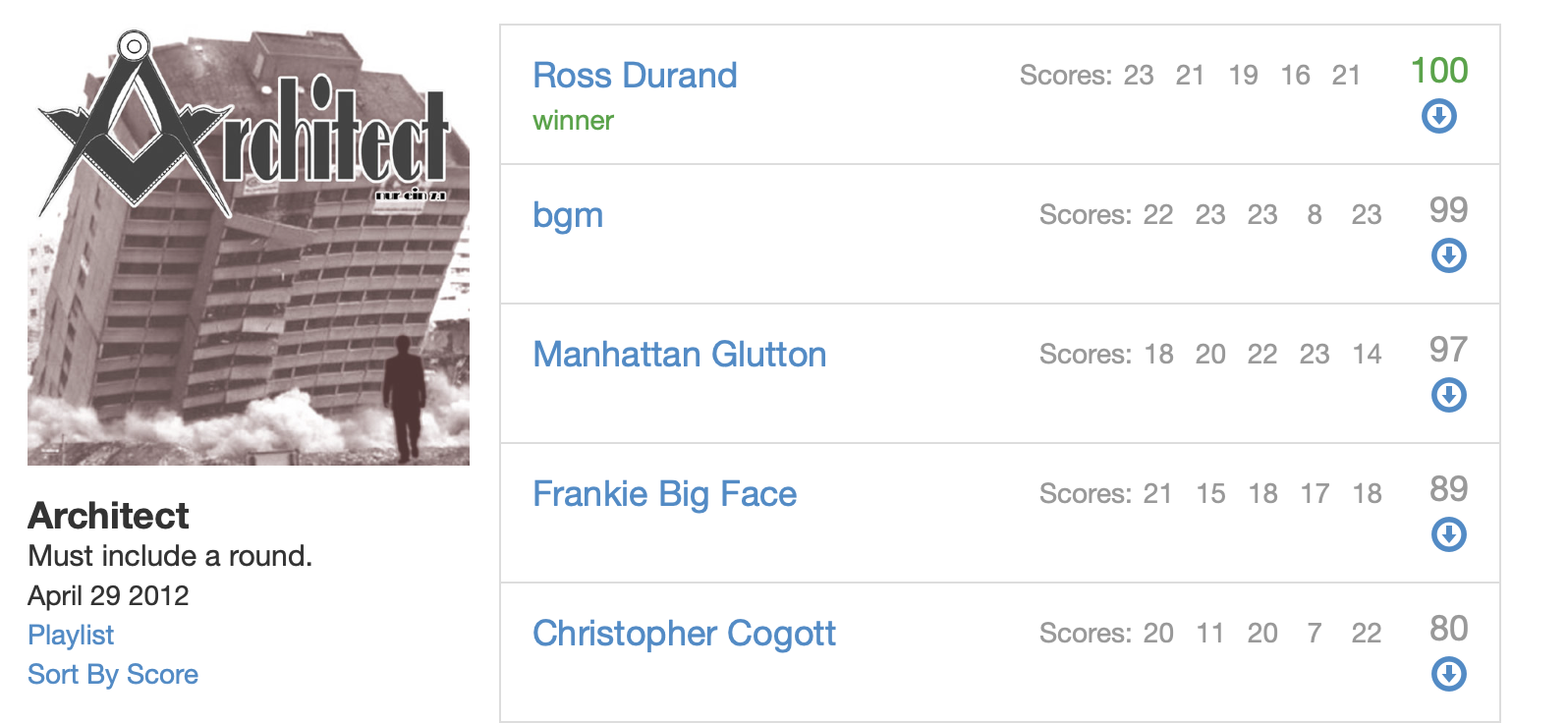Viewport: 1568px width, 723px height.
Task: Open Frankie Big Face's artist link
Action: [665, 494]
